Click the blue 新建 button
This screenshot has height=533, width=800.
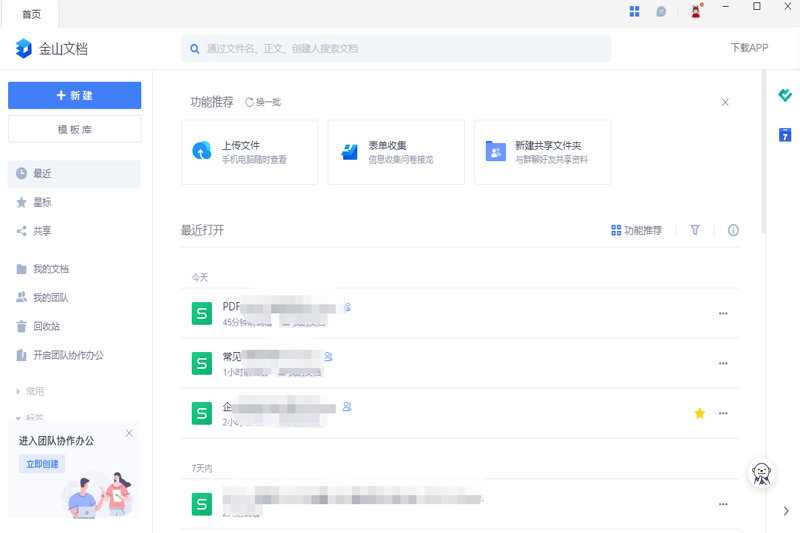(x=74, y=95)
